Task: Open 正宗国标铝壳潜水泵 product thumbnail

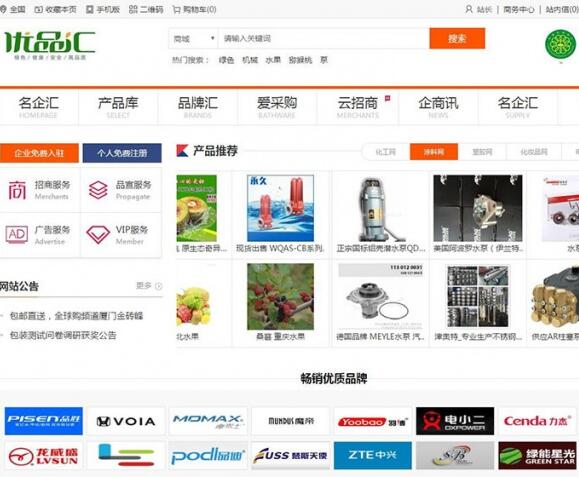Action: (381, 209)
